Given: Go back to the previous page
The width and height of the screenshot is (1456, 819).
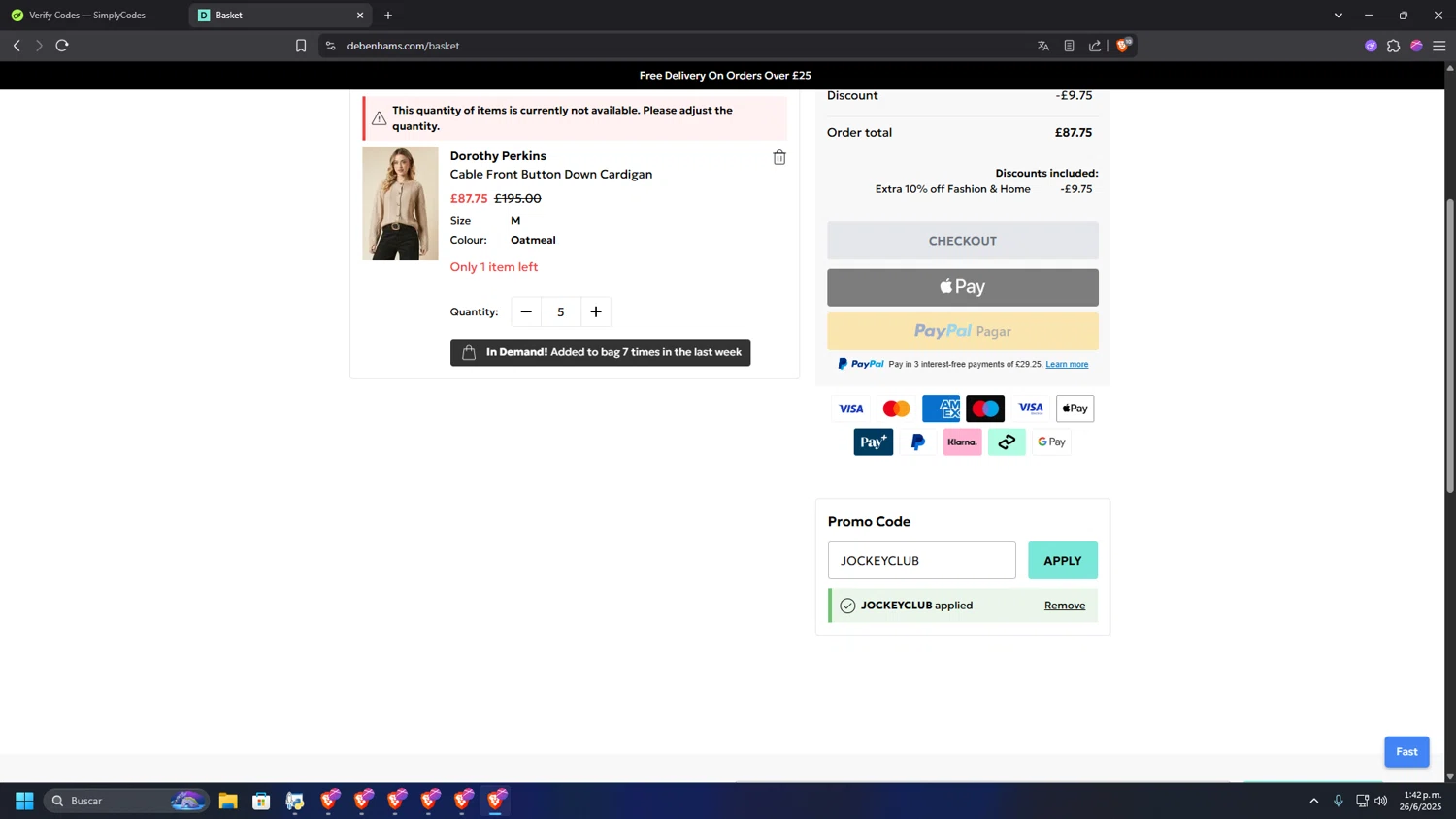Looking at the screenshot, I should coord(17,46).
